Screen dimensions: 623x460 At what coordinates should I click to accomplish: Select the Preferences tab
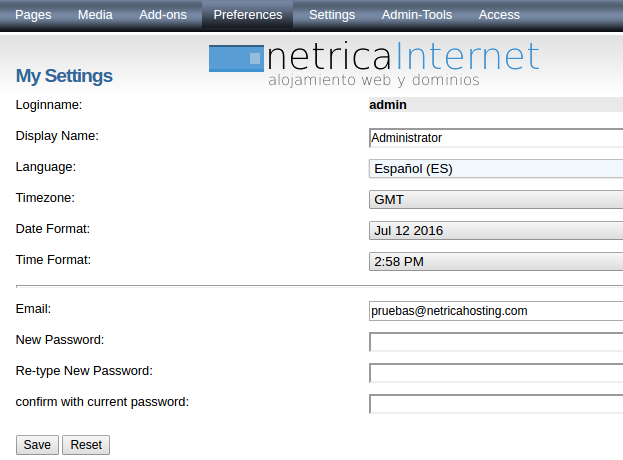tap(248, 15)
